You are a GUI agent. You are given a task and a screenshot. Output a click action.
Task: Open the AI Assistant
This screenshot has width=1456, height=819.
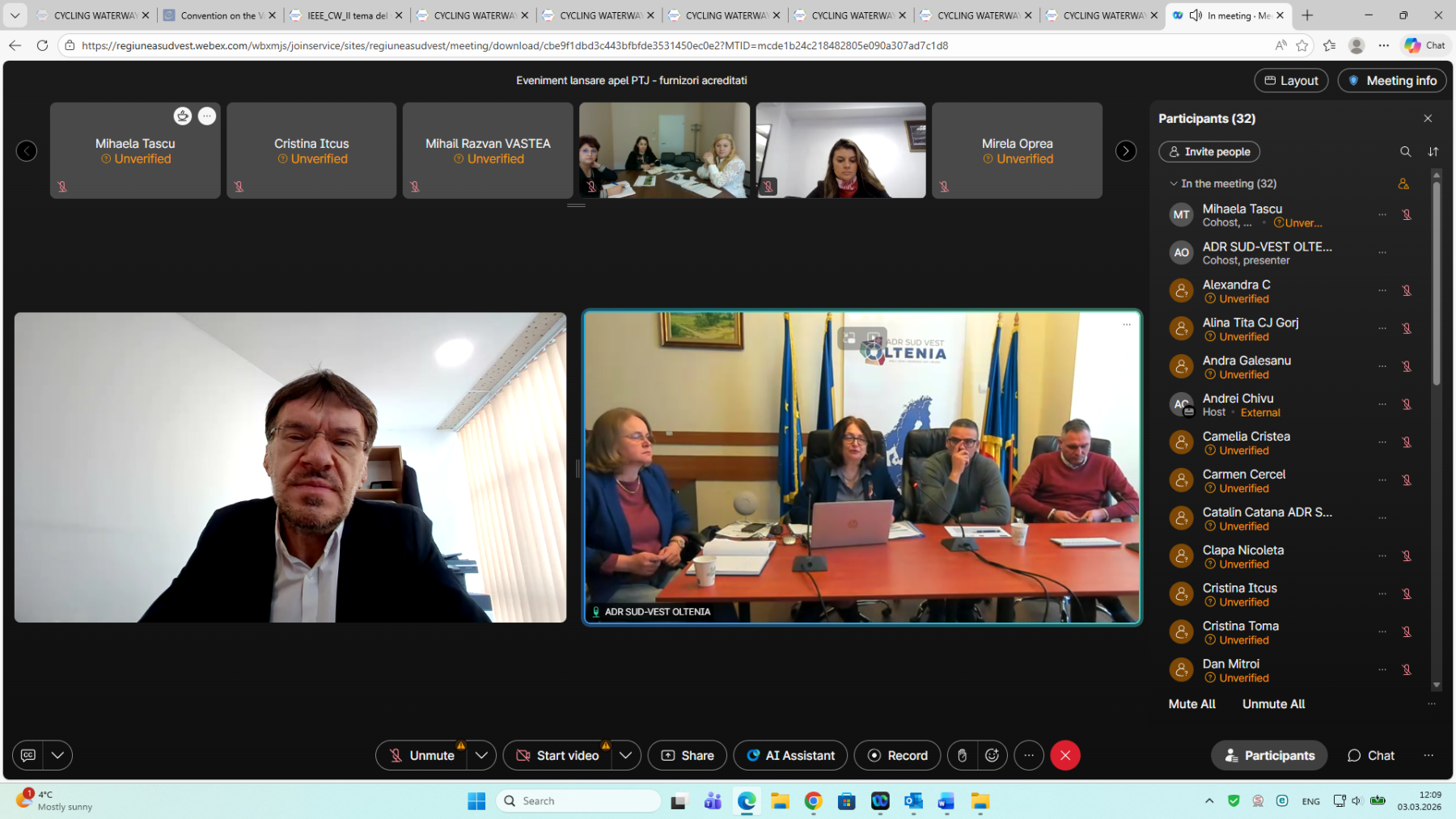tap(789, 755)
